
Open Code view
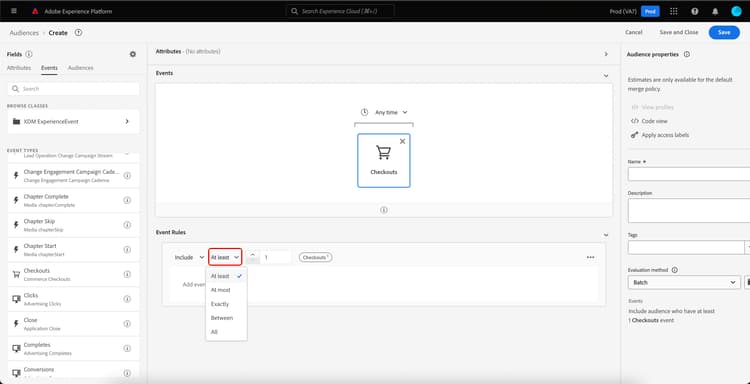(x=649, y=121)
